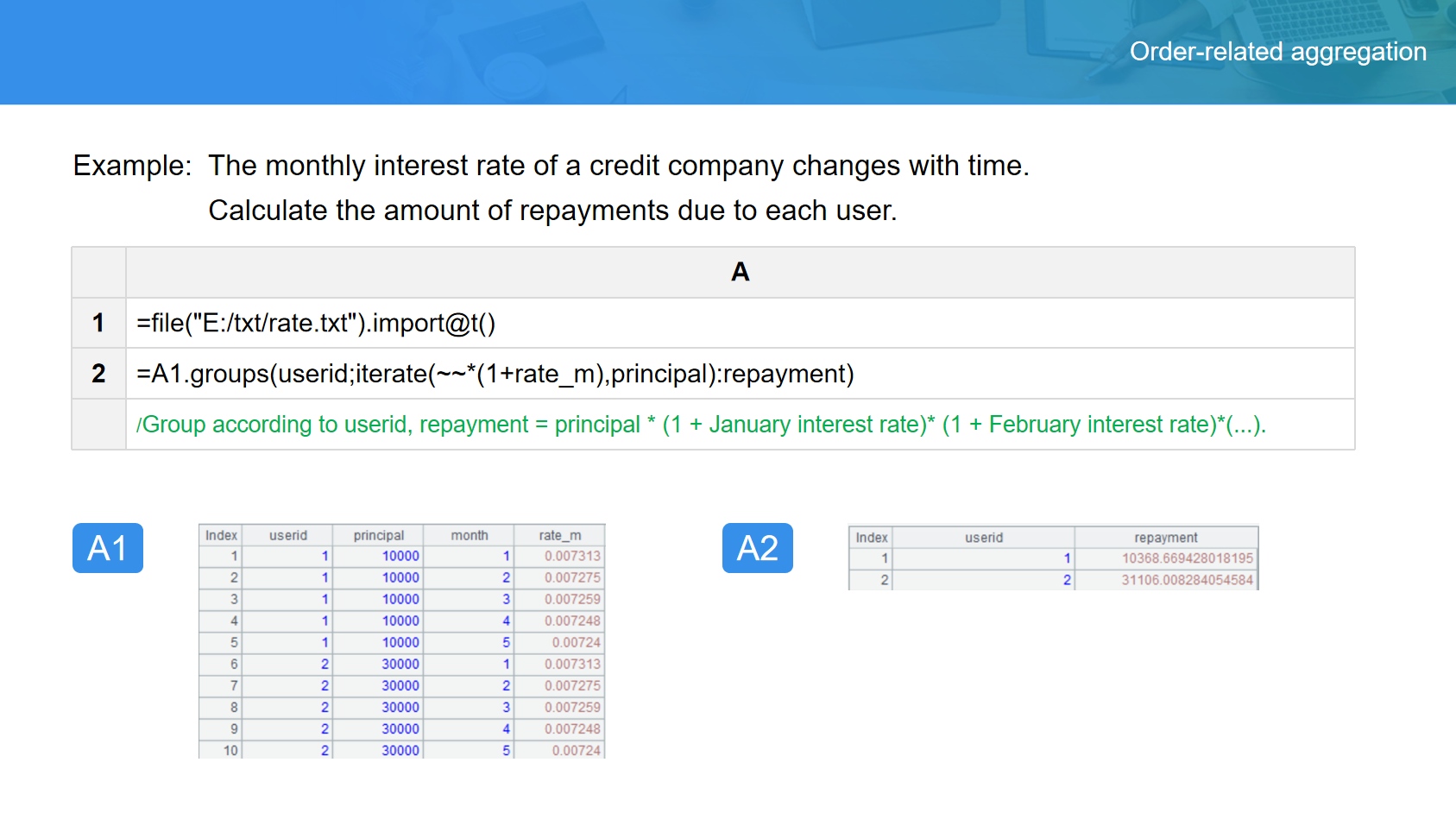1456x819 pixels.
Task: Select row header 2 in the script grid
Action: 98,374
